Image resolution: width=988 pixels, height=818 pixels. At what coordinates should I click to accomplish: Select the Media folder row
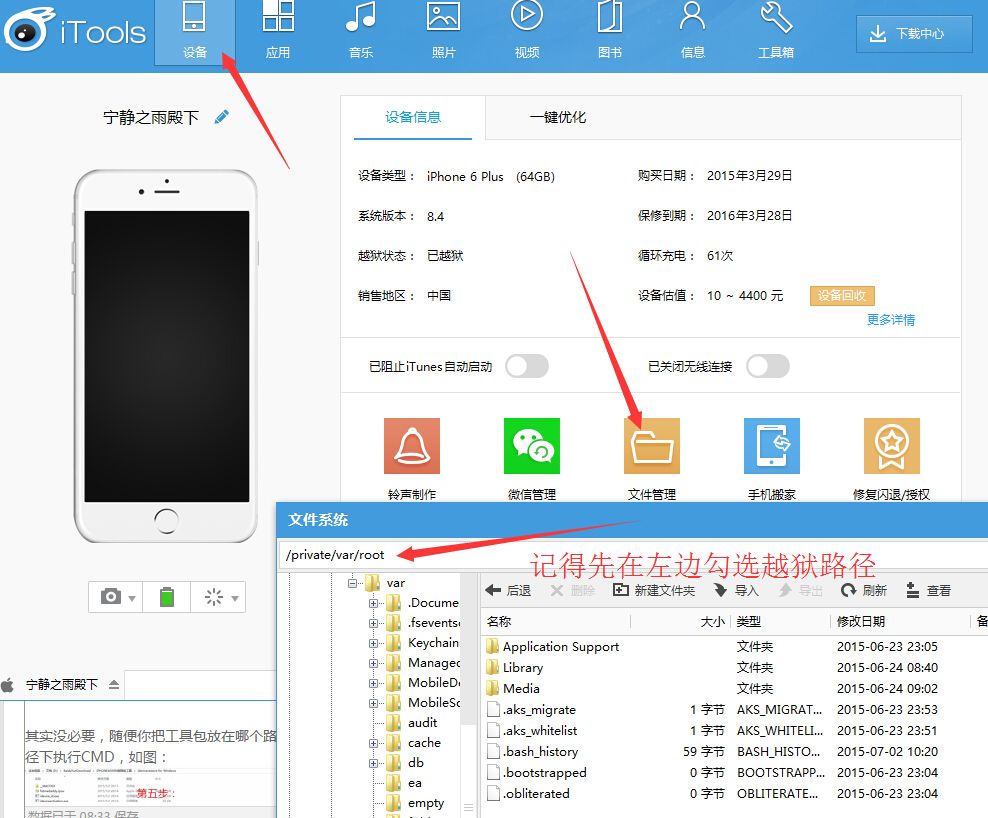734,688
